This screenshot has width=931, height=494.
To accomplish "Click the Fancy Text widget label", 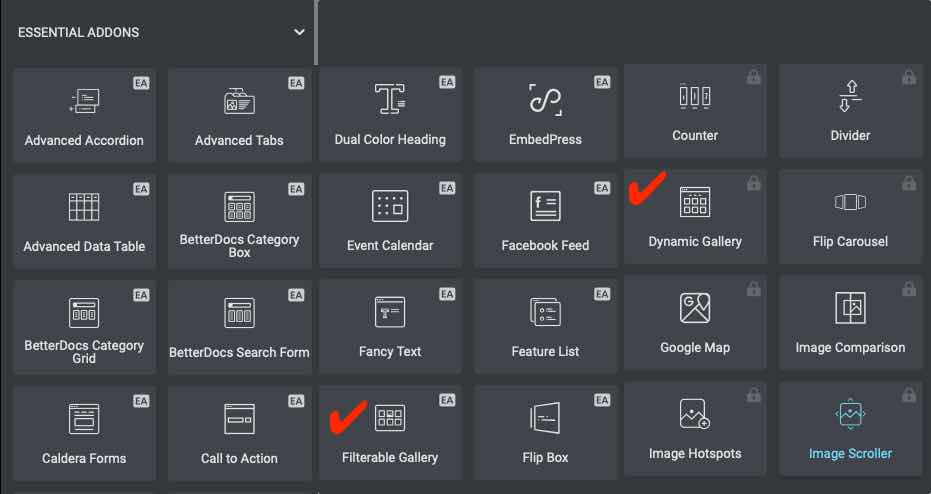I will 390,352.
